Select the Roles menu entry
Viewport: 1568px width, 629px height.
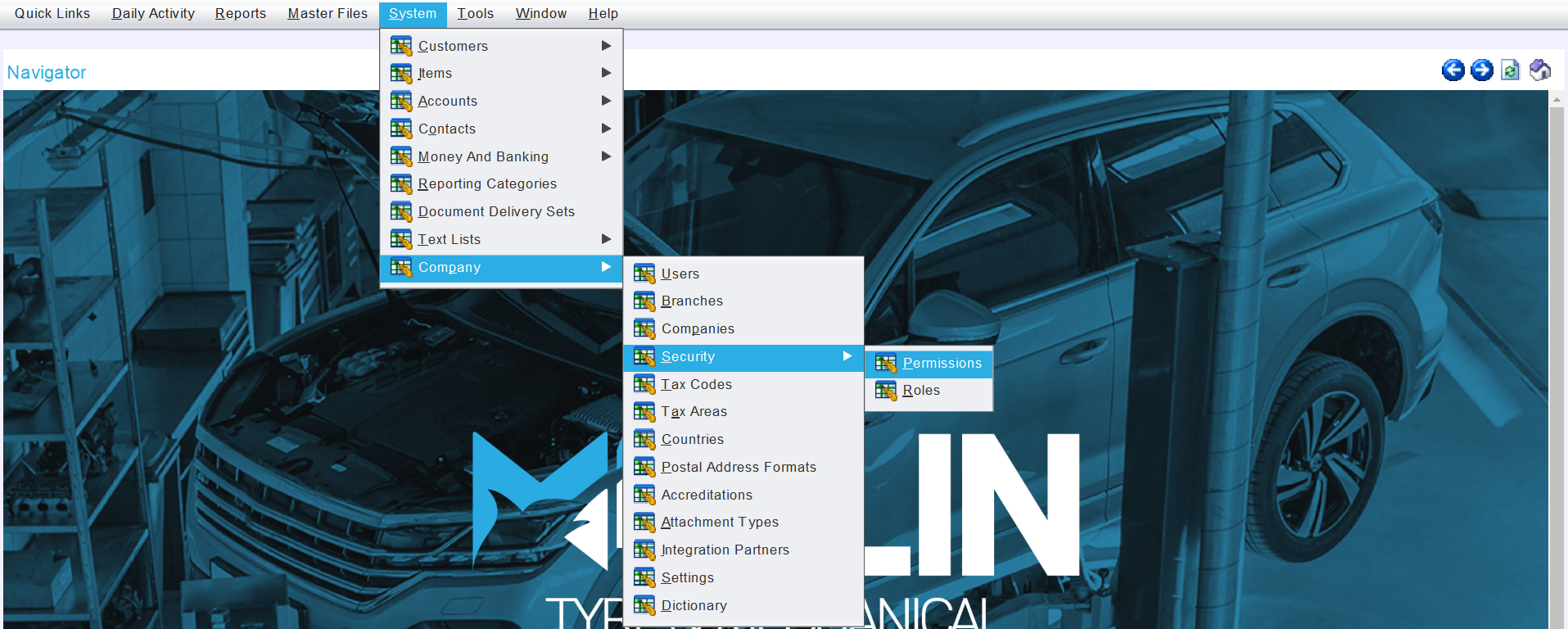point(929,391)
